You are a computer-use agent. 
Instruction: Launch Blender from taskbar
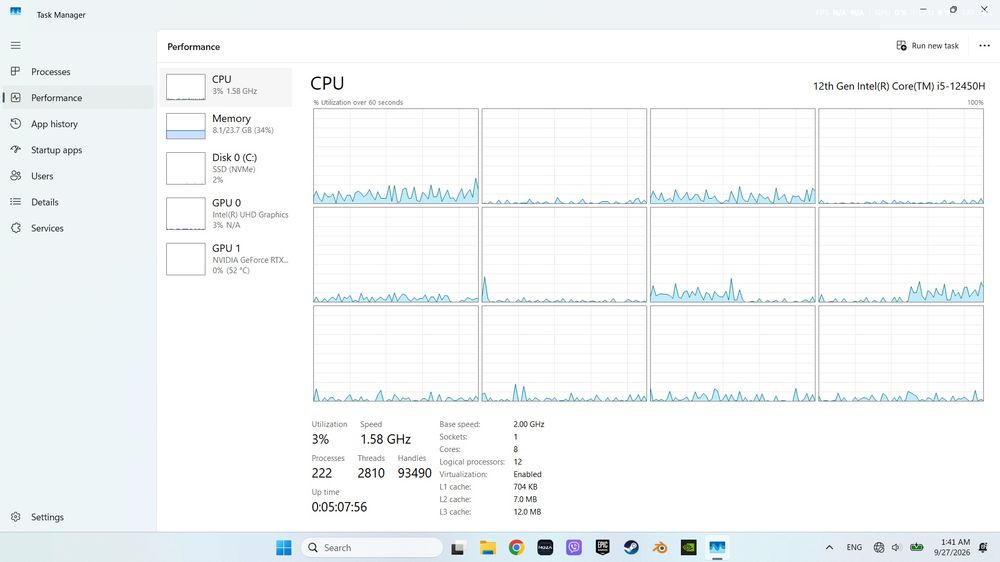click(660, 547)
